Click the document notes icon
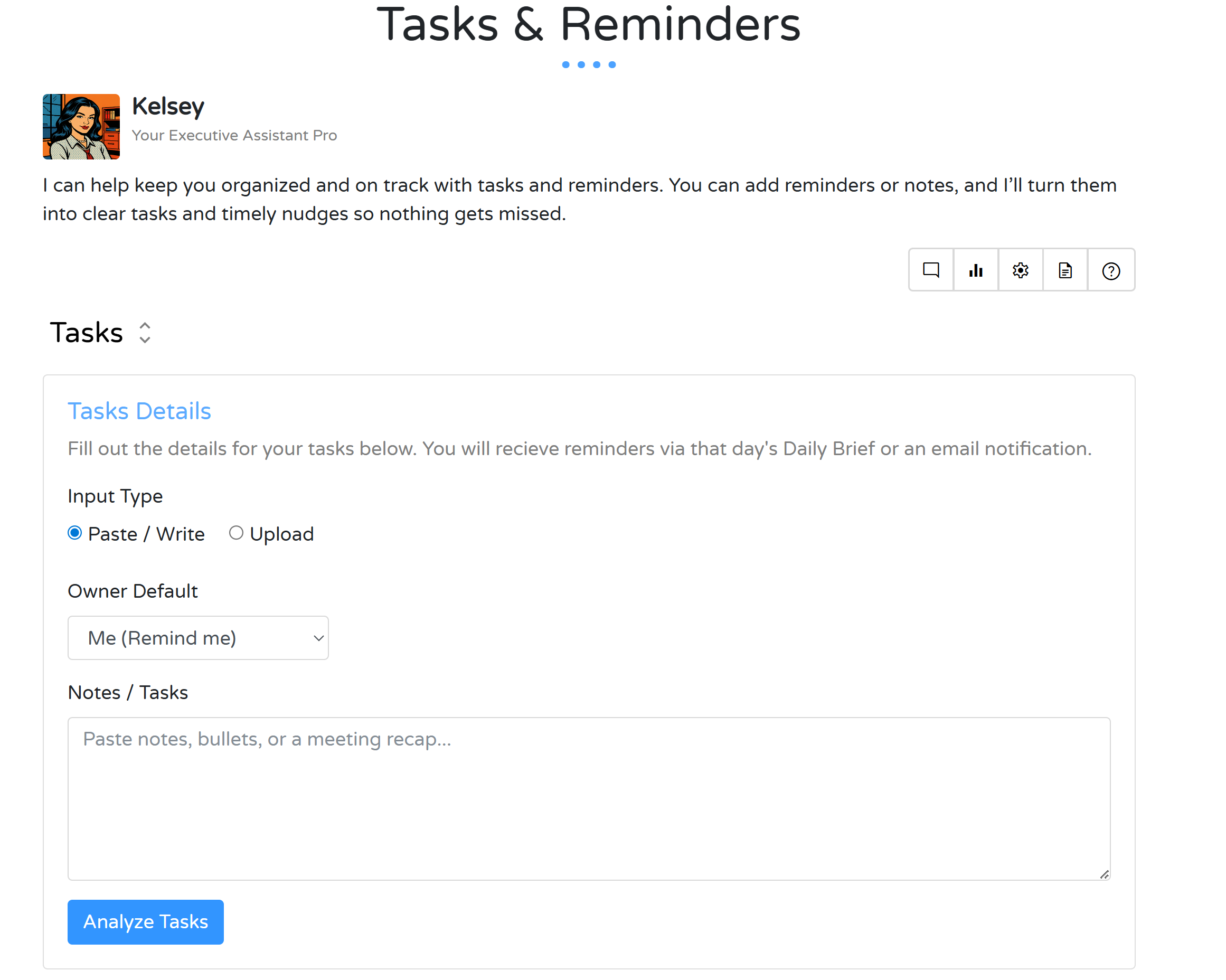This screenshot has height=980, width=1226. [x=1065, y=270]
